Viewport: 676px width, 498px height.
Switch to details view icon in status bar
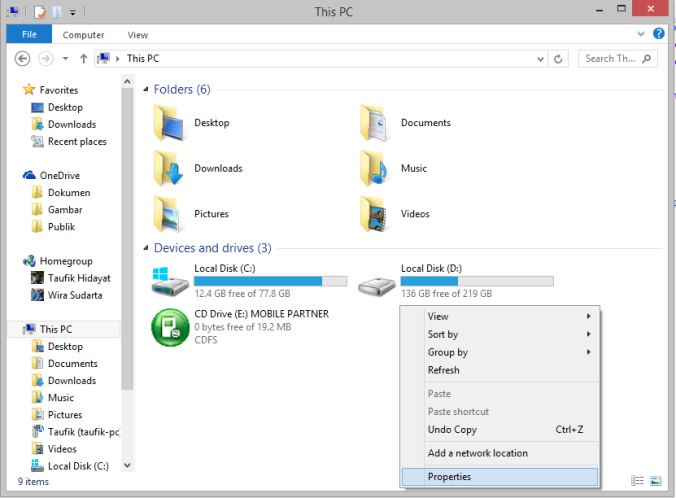click(637, 481)
